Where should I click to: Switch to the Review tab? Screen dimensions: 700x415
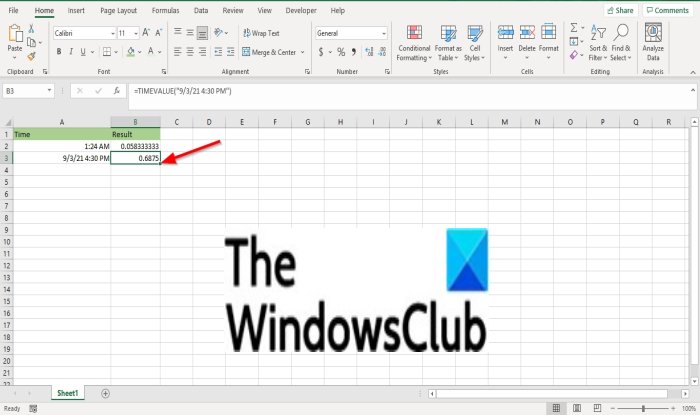pyautogui.click(x=233, y=10)
